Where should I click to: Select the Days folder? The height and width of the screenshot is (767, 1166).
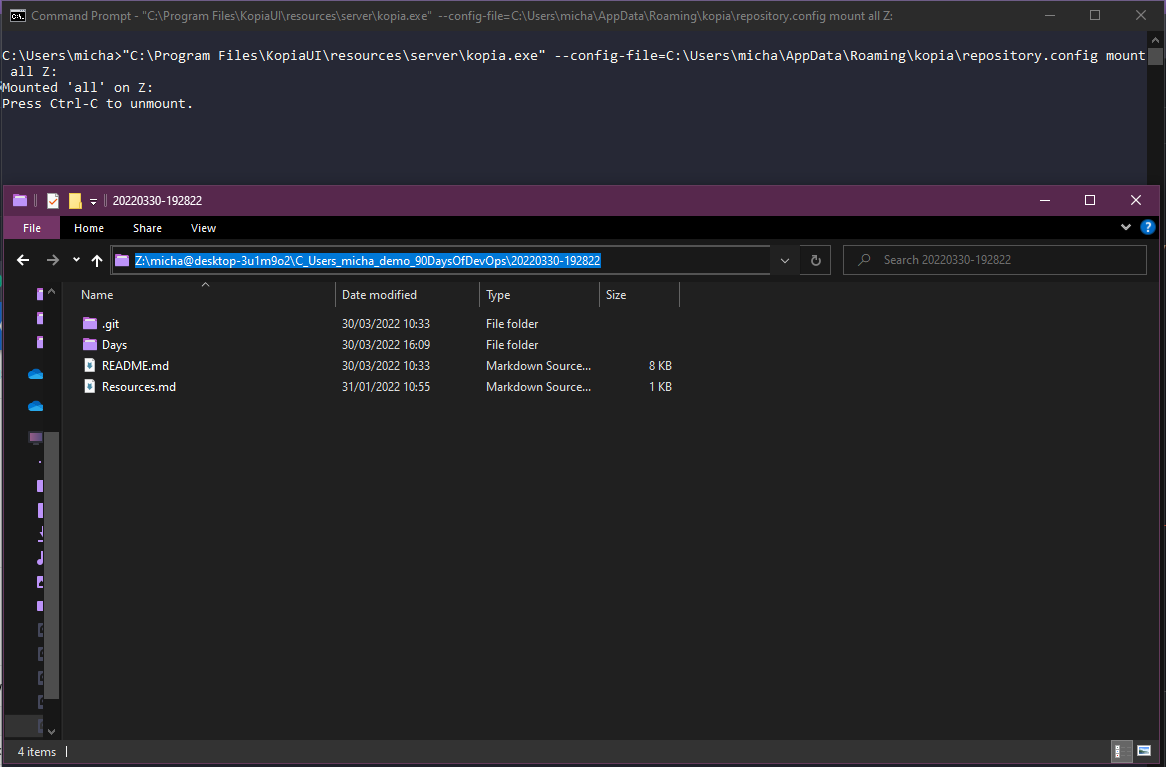[114, 345]
